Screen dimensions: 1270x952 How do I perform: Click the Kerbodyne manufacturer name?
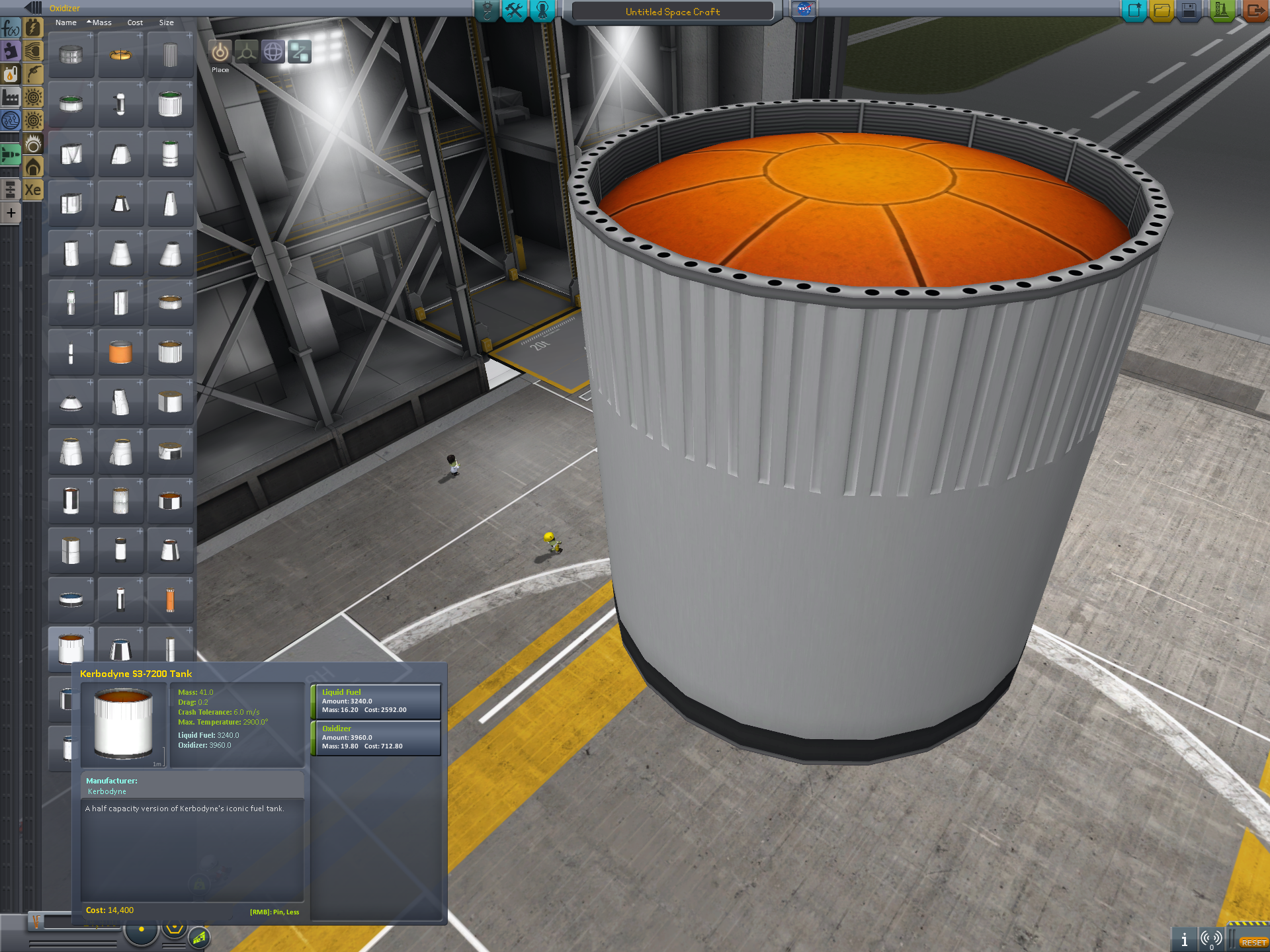[107, 791]
